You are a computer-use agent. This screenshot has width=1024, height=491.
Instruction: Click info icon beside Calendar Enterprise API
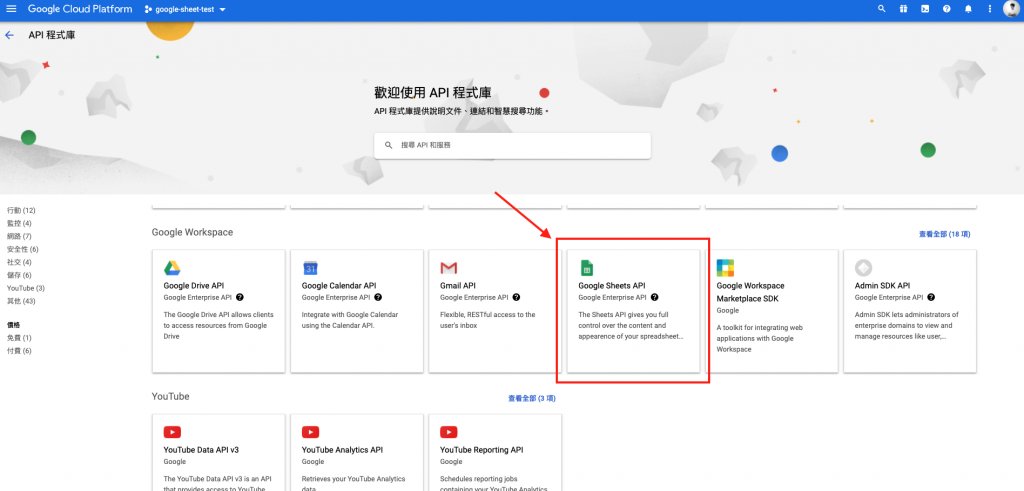click(378, 297)
